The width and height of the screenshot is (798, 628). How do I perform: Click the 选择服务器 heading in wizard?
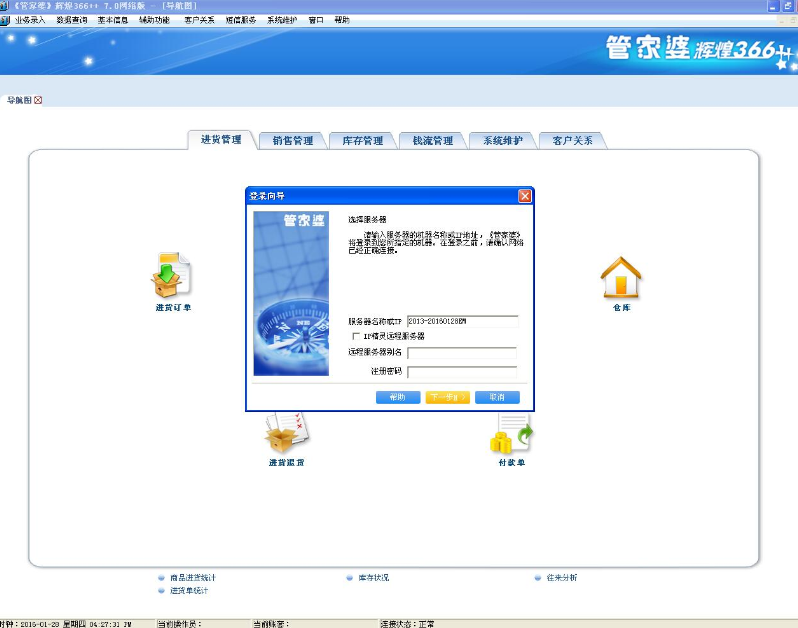pos(367,219)
